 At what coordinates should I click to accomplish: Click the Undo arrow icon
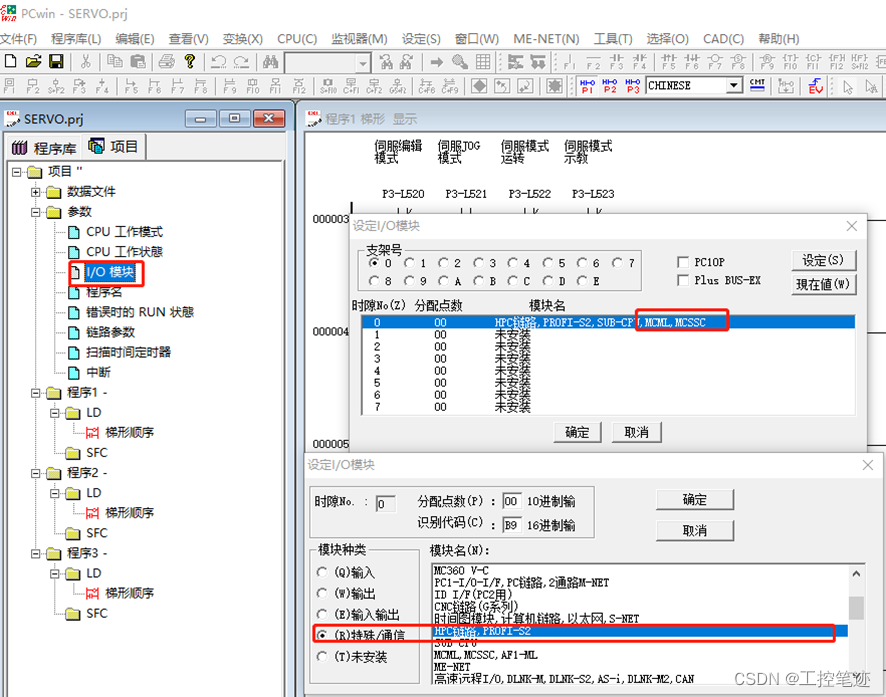219,61
